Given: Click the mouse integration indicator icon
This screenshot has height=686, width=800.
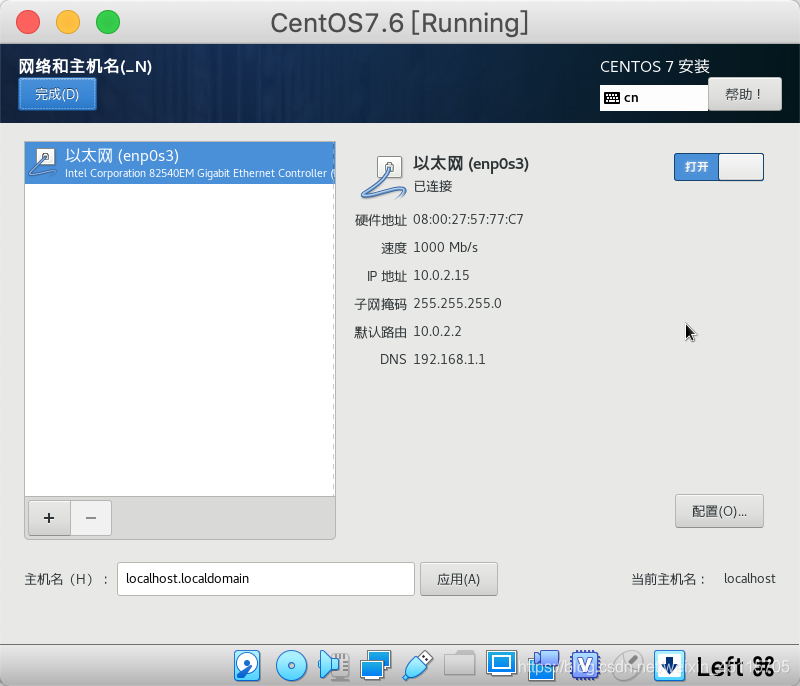Looking at the screenshot, I should tap(628, 666).
